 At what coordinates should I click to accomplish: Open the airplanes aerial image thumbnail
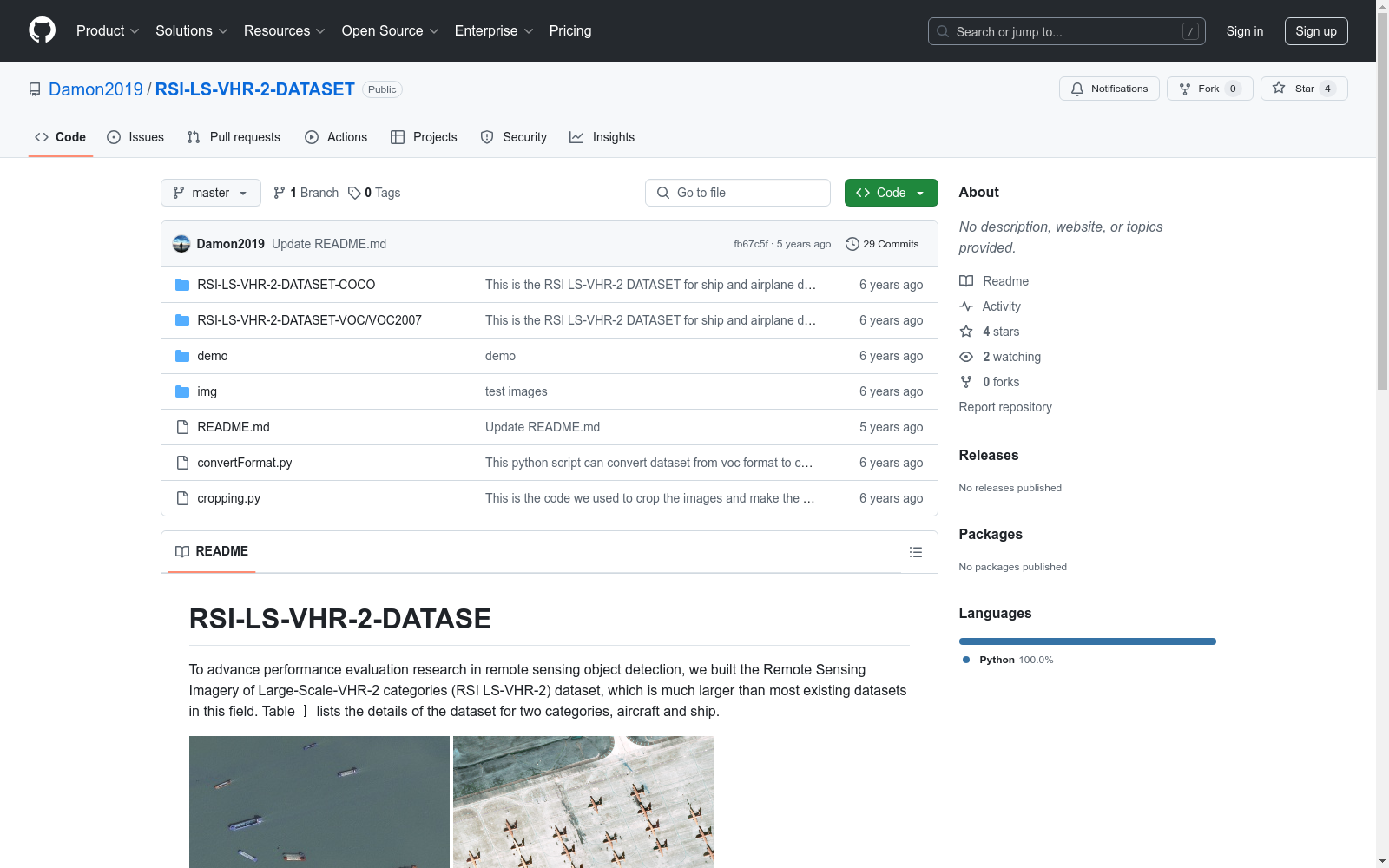click(583, 802)
